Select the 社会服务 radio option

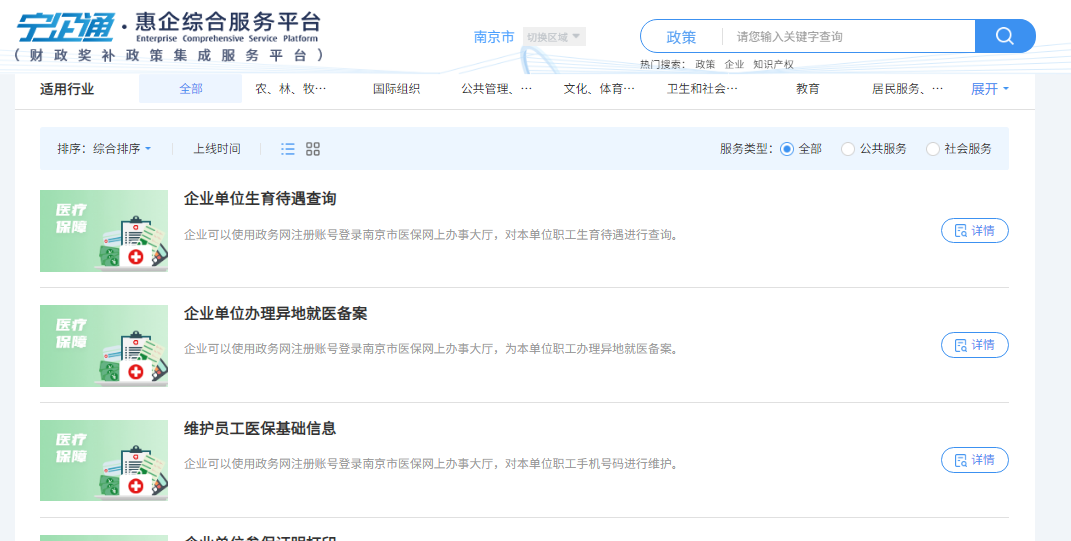coord(933,149)
